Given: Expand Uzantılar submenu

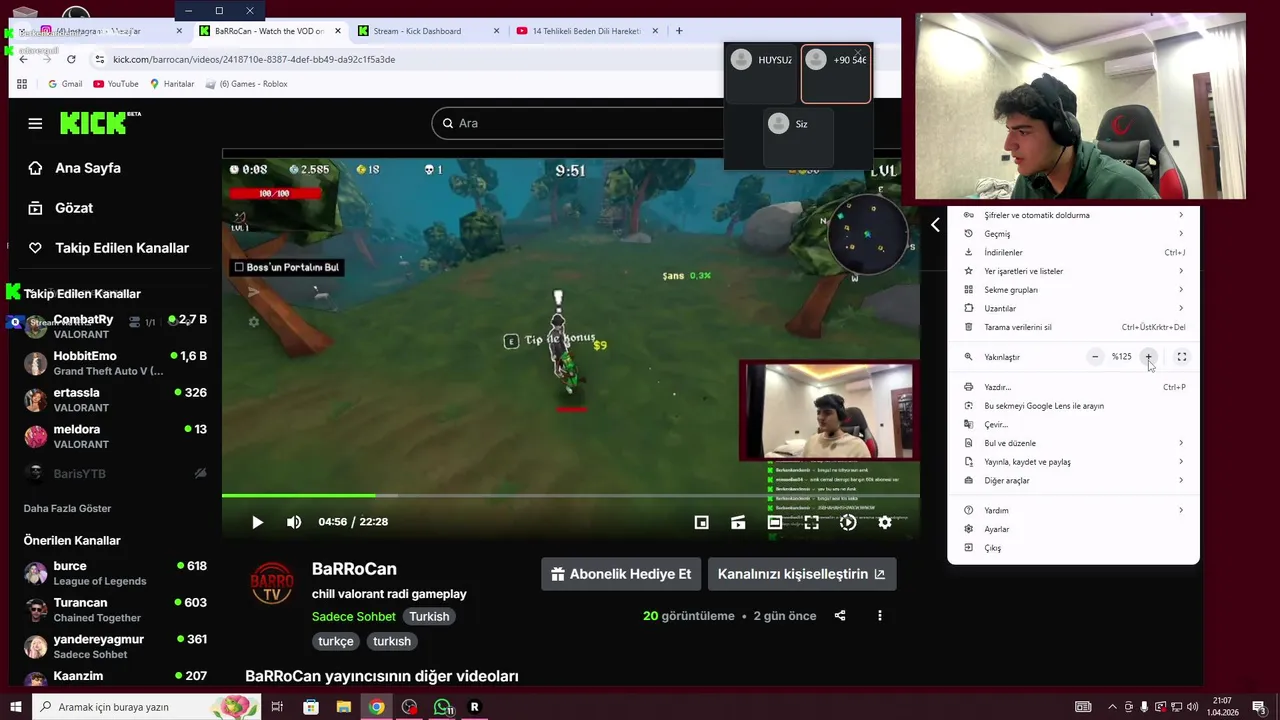Looking at the screenshot, I should coord(1073,309).
